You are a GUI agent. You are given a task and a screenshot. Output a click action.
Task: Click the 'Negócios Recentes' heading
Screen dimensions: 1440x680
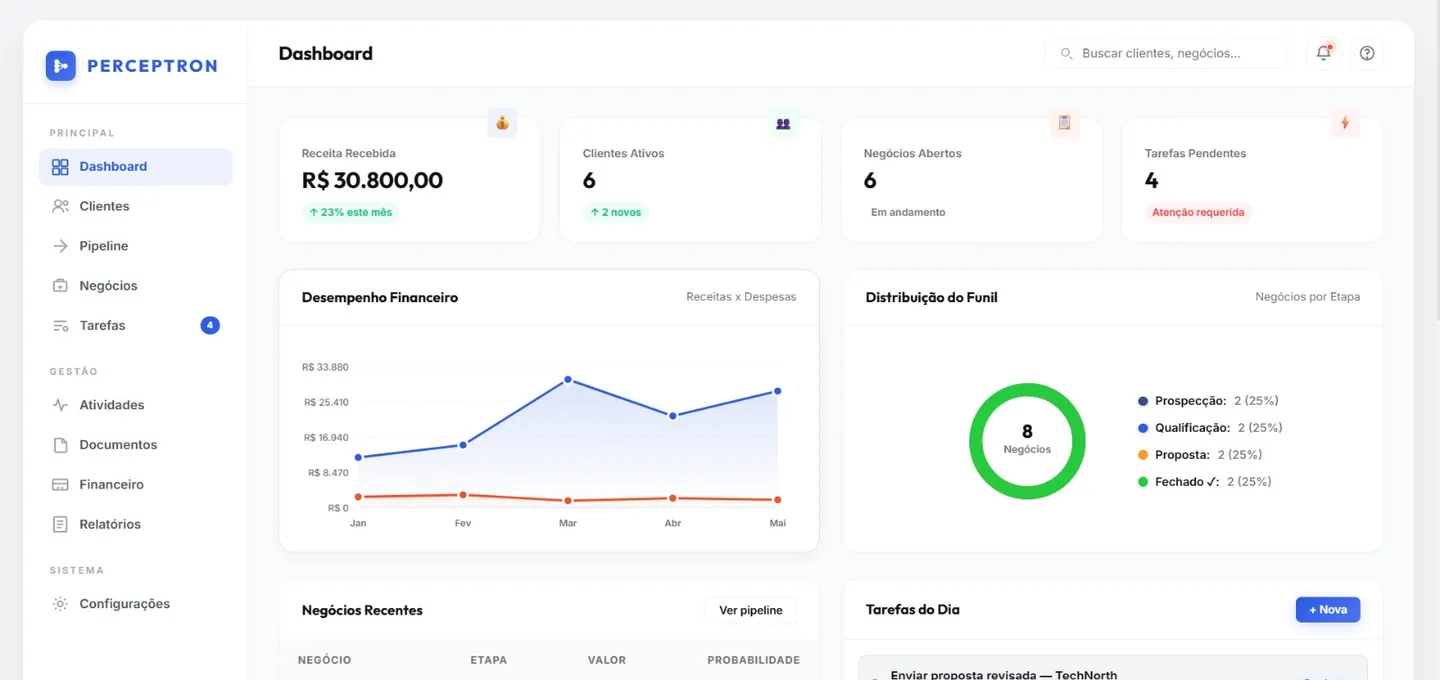click(x=362, y=610)
